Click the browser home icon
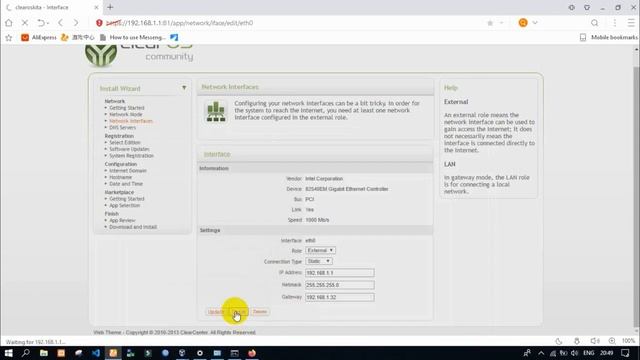The image size is (640, 360). point(9,23)
